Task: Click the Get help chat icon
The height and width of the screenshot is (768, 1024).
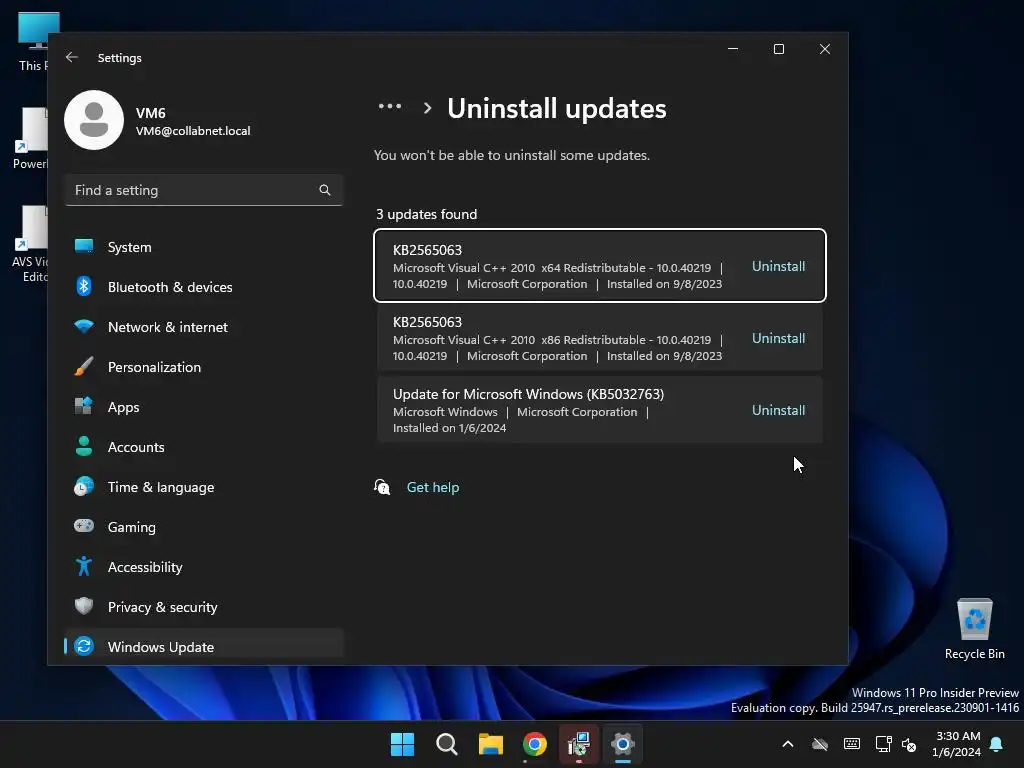Action: coord(382,487)
